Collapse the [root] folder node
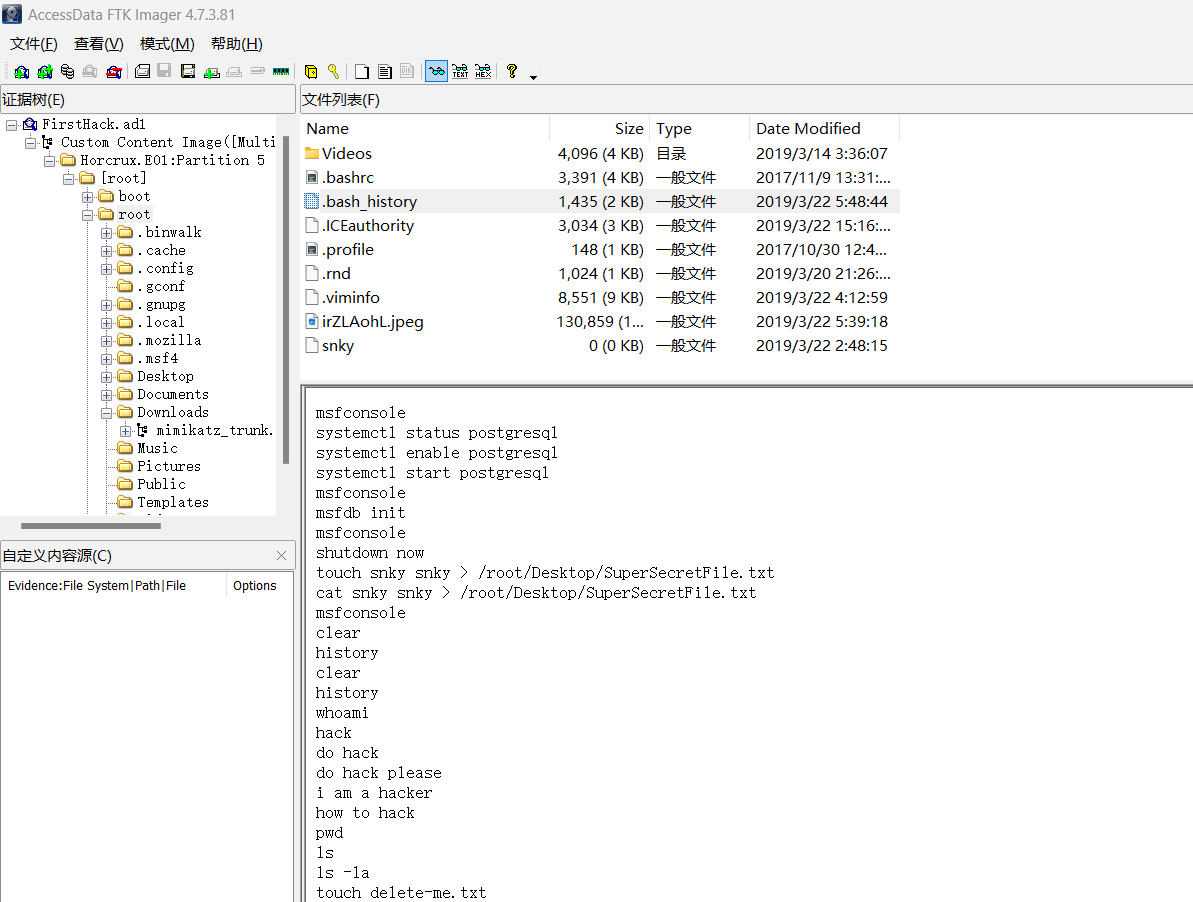The image size is (1193, 902). pos(68,179)
